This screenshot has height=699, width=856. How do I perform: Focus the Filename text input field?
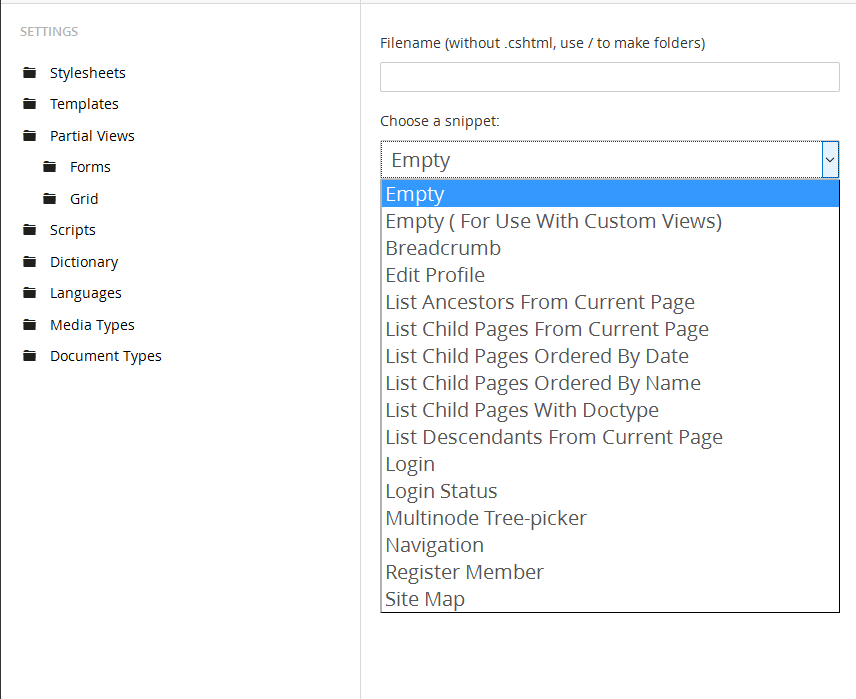click(x=609, y=77)
